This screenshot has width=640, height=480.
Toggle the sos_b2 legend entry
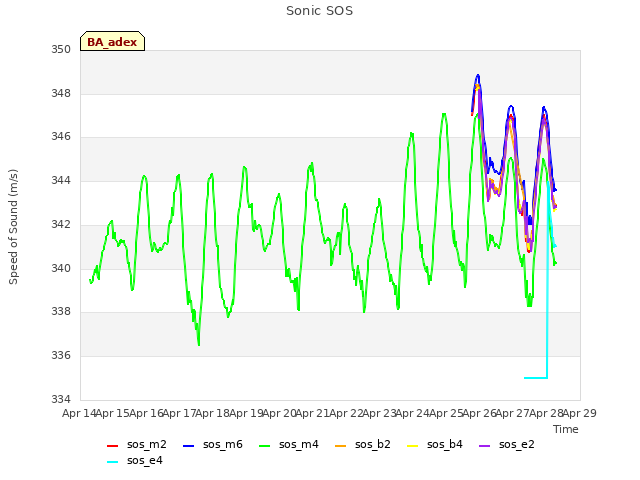(x=362, y=444)
